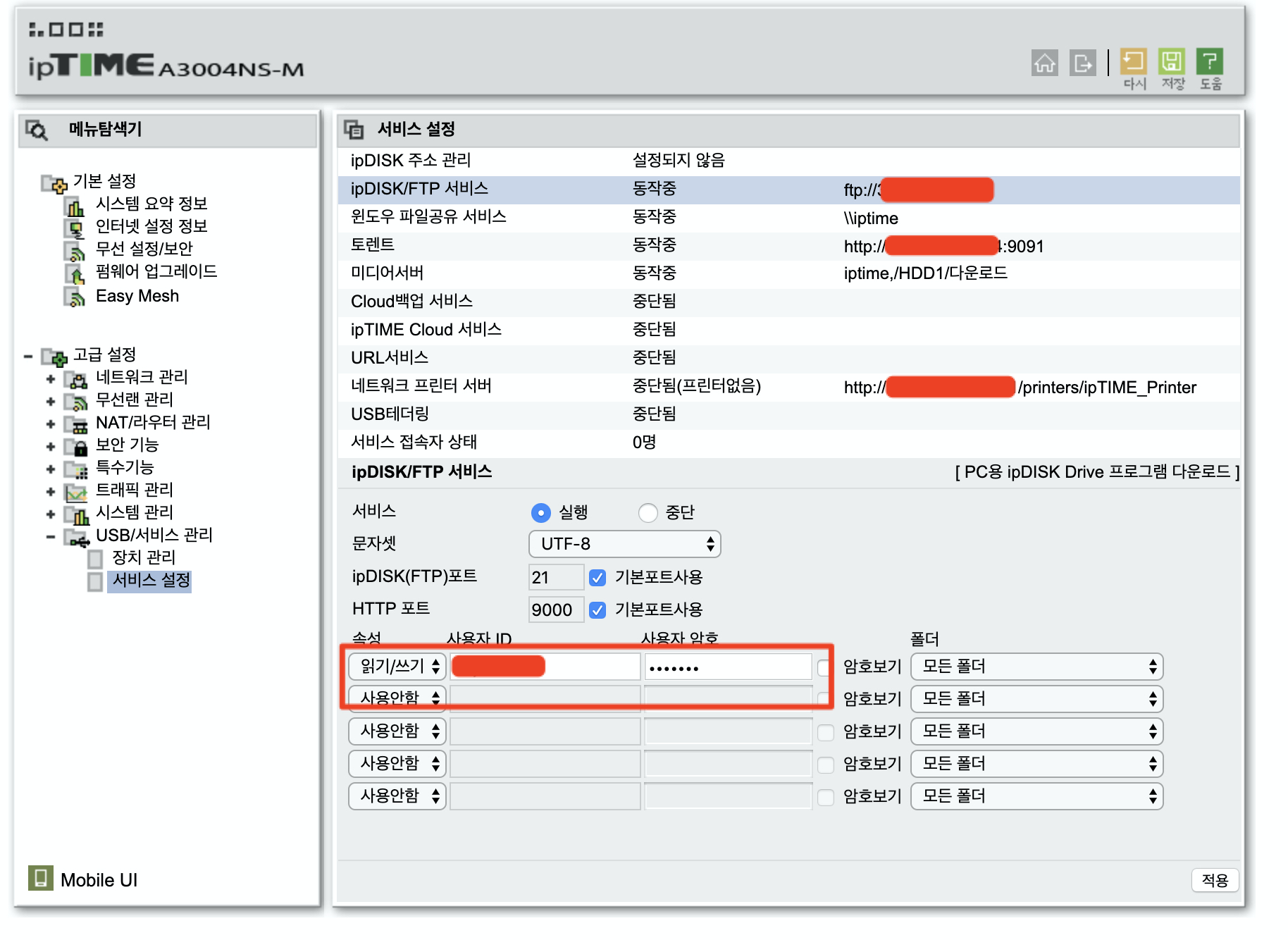This screenshot has height=940, width=1288.
Task: Select the 미디어서버 service row
Action: tap(789, 274)
